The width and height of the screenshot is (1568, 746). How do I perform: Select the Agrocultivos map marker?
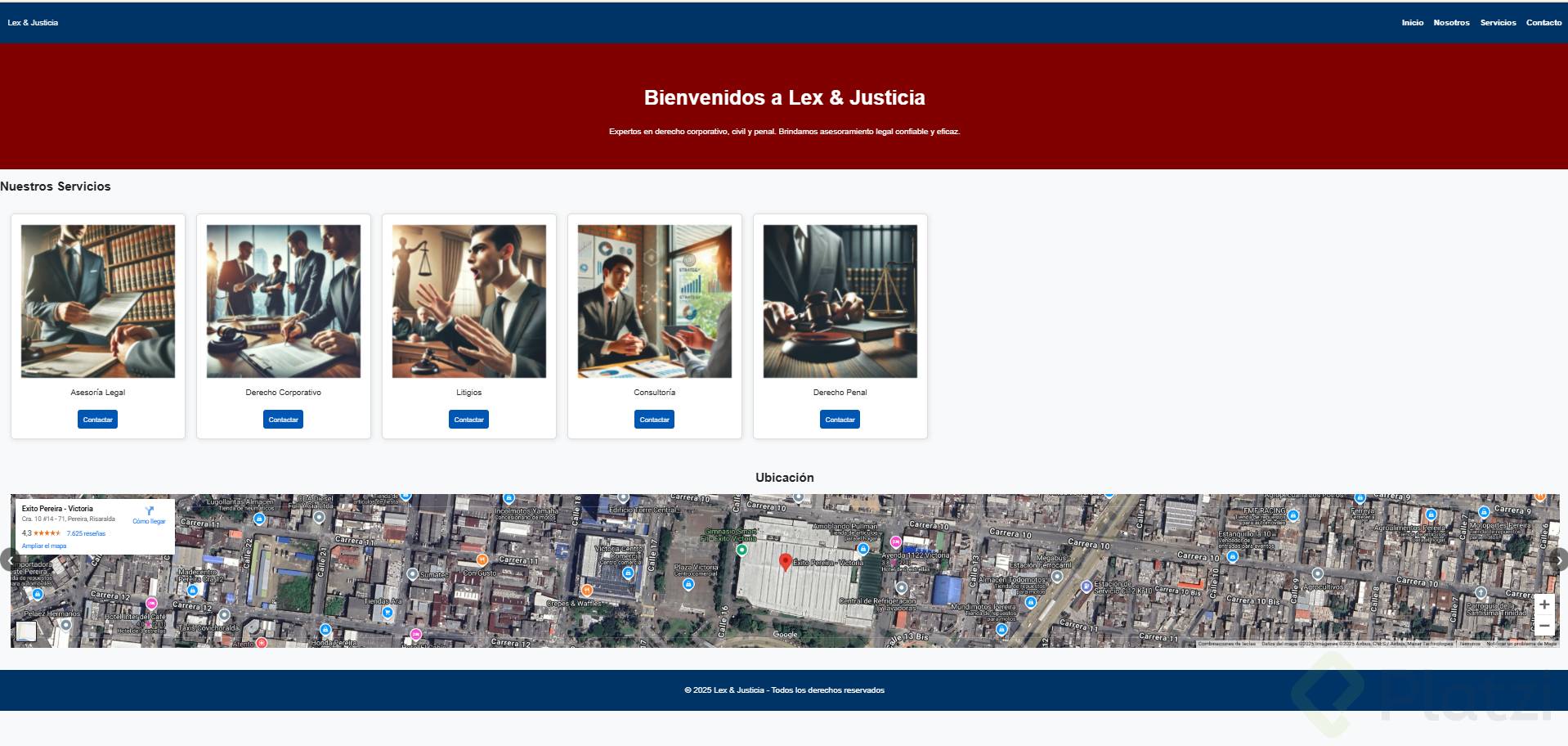[1317, 574]
